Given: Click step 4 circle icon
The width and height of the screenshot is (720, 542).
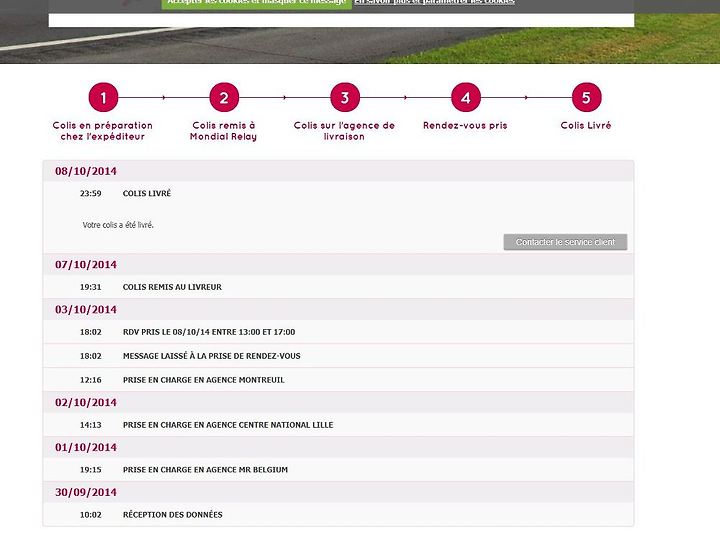Looking at the screenshot, I should pyautogui.click(x=466, y=97).
